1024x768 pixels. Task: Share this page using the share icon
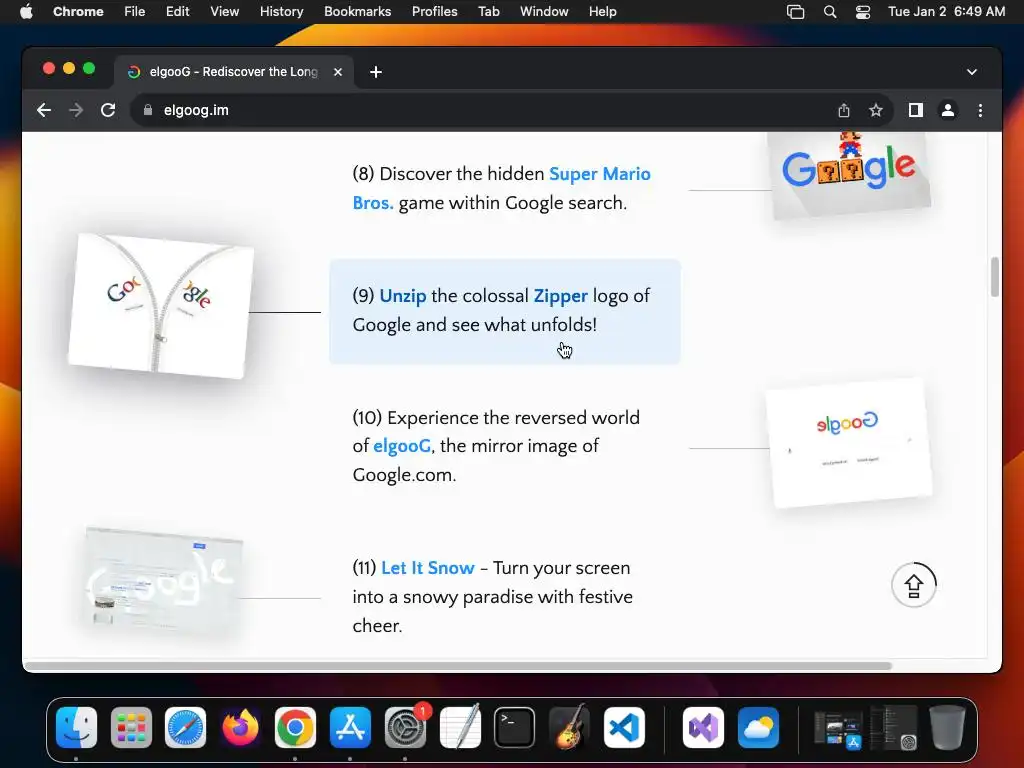pos(844,110)
